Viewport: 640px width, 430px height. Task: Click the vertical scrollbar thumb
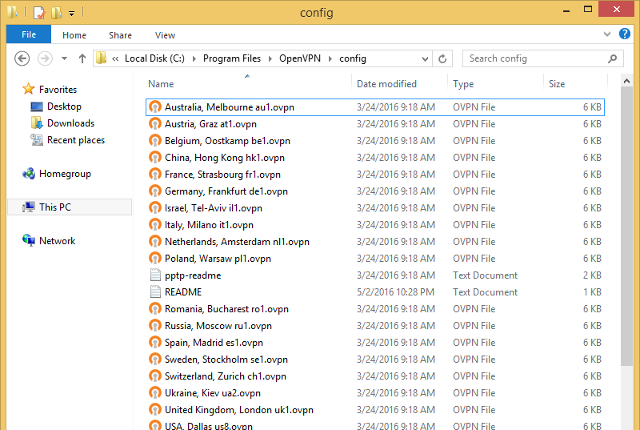627,226
